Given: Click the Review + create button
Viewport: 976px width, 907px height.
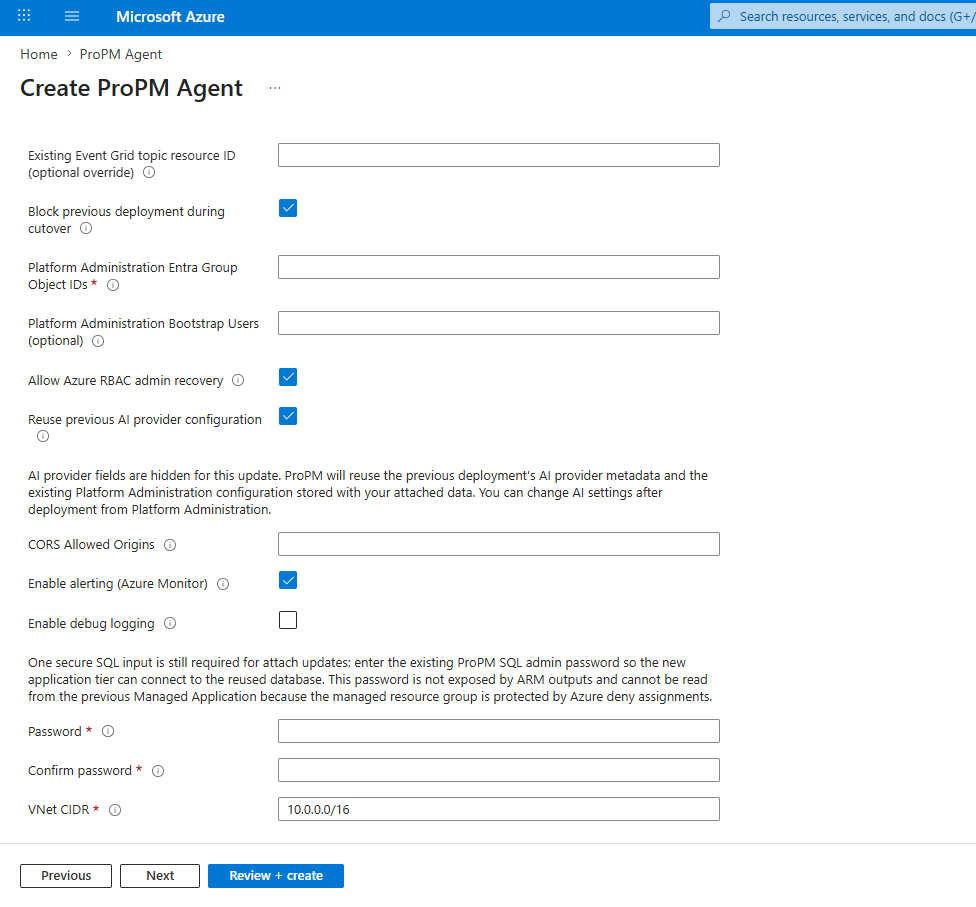Looking at the screenshot, I should coord(276,876).
